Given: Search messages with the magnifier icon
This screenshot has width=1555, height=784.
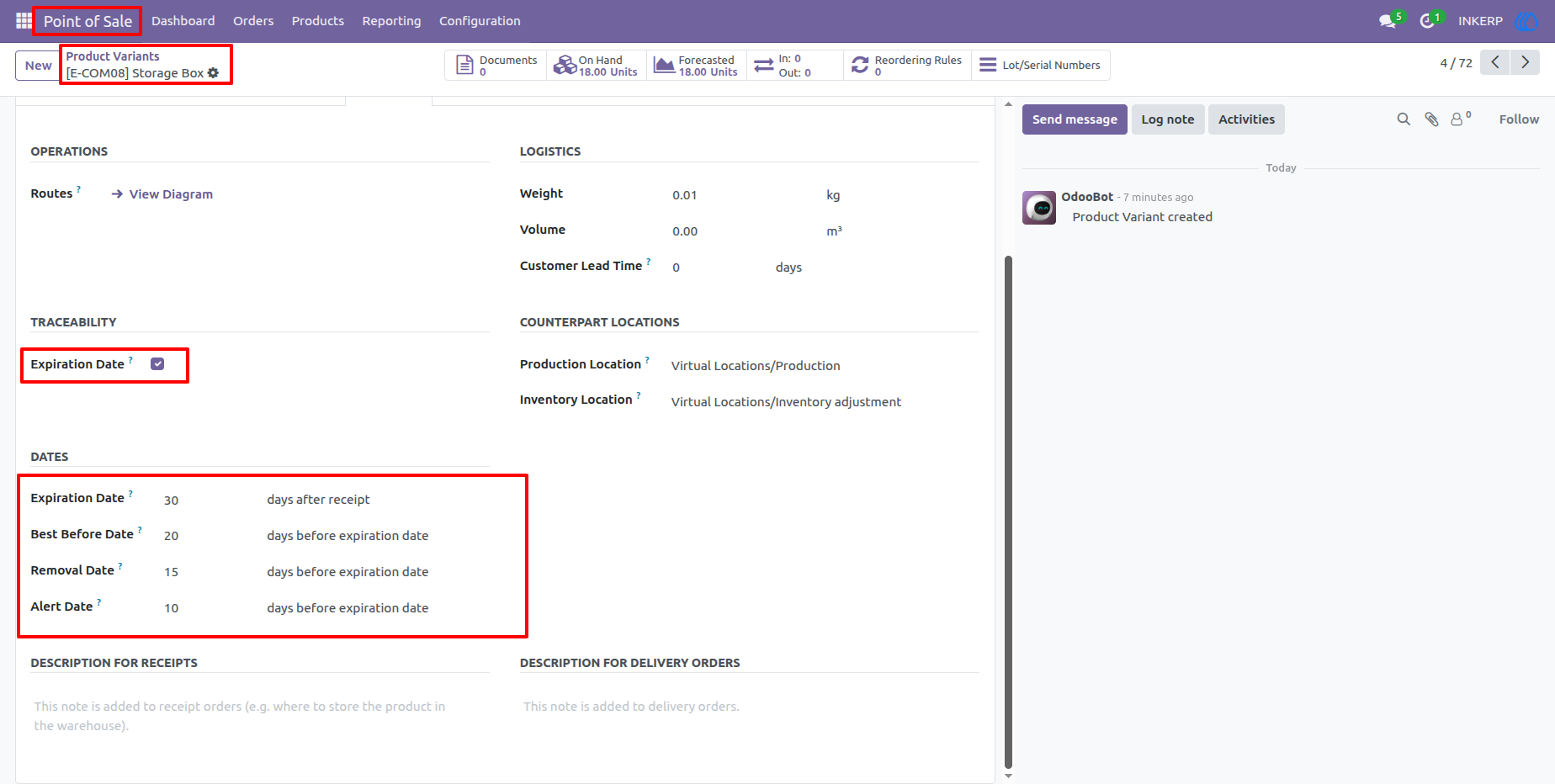Looking at the screenshot, I should [1404, 119].
